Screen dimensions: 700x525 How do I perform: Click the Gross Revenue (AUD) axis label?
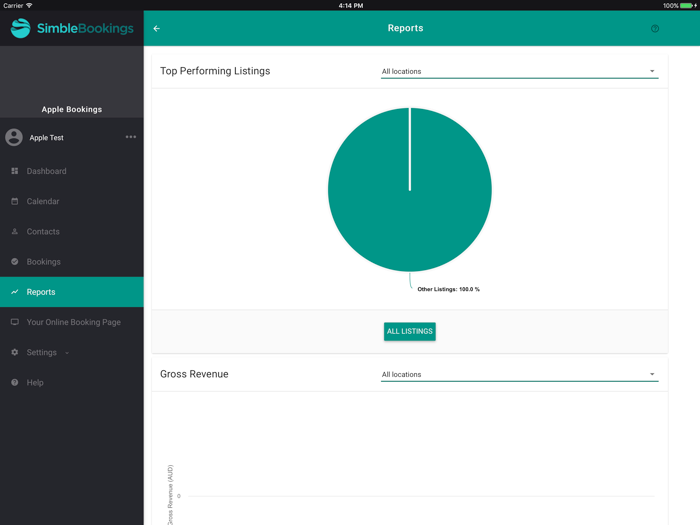170,495
